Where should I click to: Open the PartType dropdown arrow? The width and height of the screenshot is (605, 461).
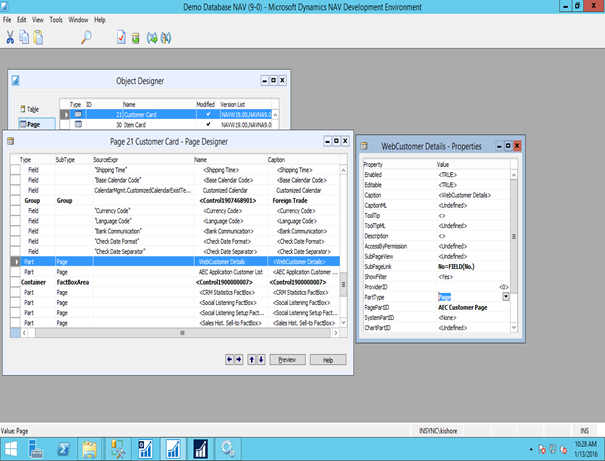click(x=505, y=297)
